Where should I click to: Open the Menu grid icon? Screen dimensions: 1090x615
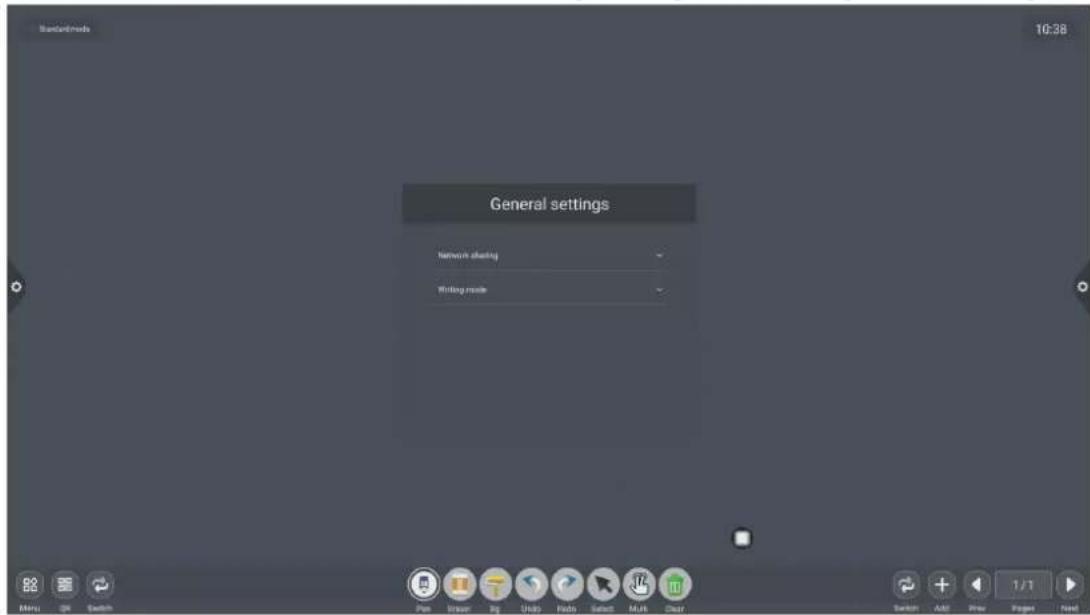coord(29,584)
